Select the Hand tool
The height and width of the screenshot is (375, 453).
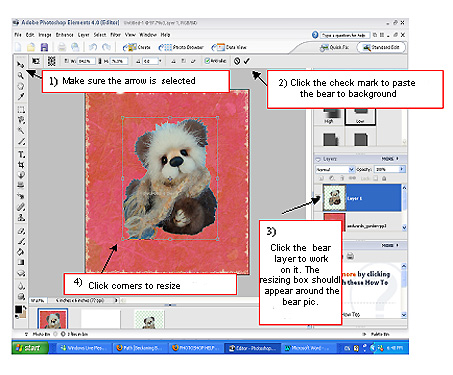[21, 86]
